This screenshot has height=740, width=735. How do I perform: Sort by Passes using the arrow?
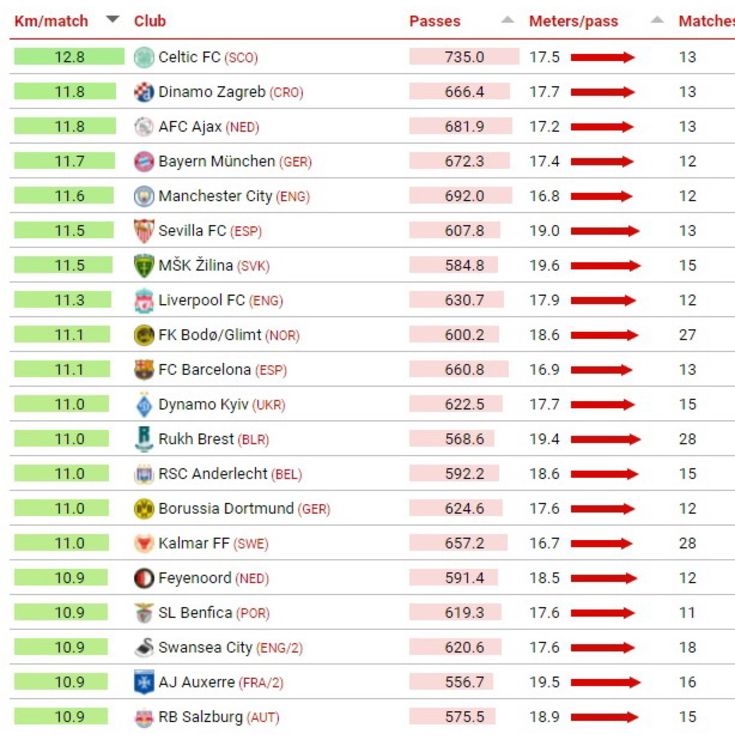pos(507,20)
